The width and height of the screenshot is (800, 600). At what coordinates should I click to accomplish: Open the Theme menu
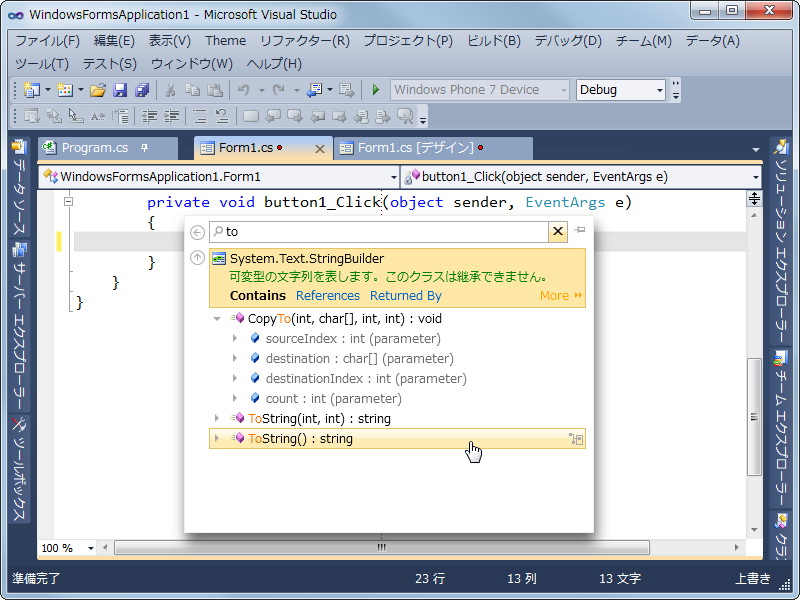226,40
